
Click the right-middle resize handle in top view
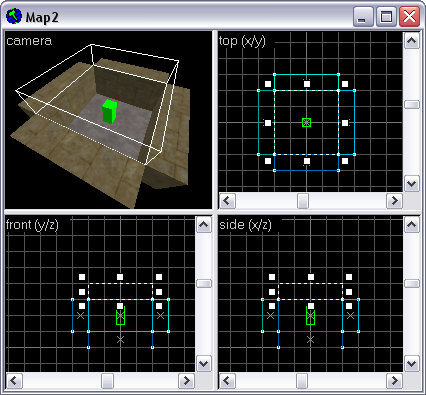click(345, 123)
